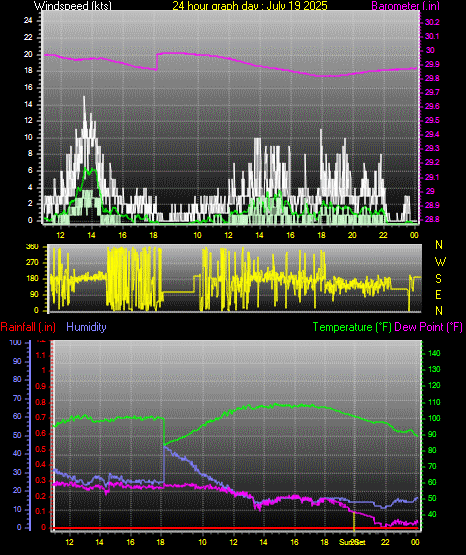Click the 30.2 barometer scale value
Image resolution: width=466 pixels, height=555 pixels.
click(x=432, y=22)
